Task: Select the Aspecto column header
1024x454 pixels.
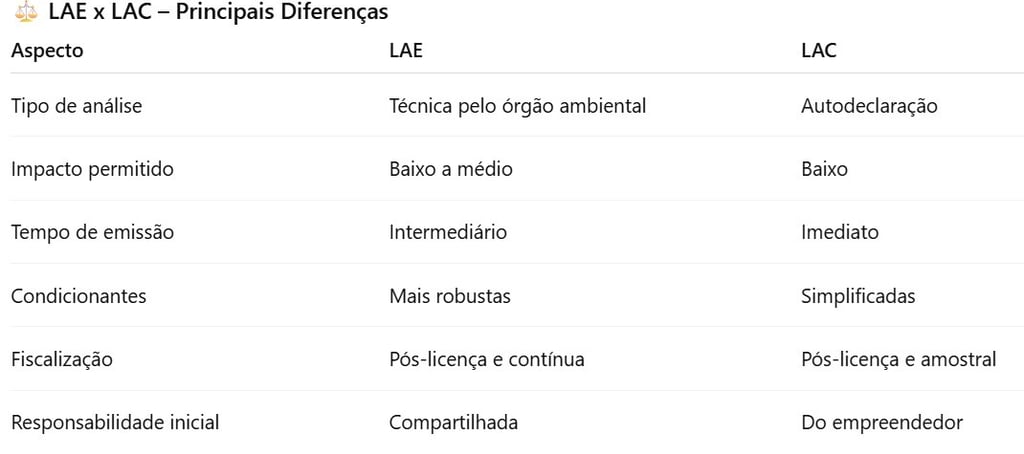Action: tap(47, 51)
